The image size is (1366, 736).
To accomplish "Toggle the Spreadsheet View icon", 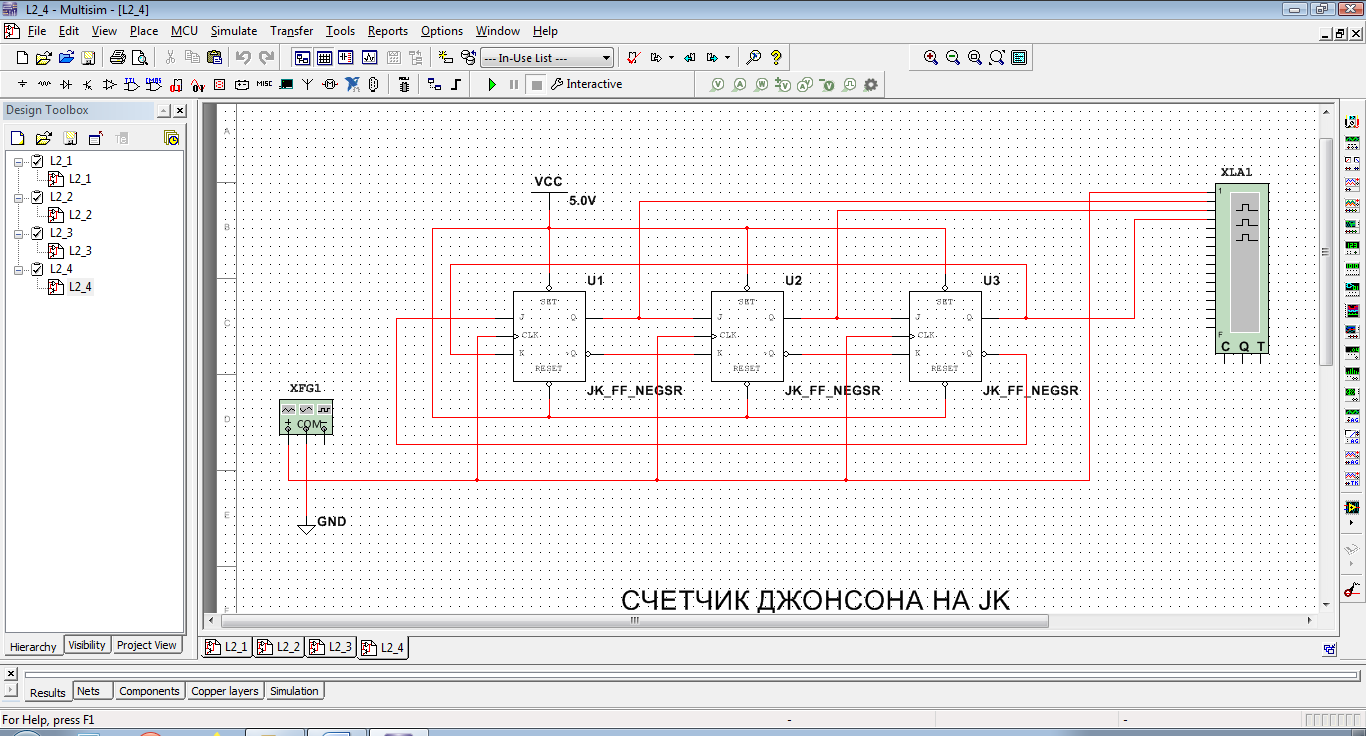I will pyautogui.click(x=324, y=58).
